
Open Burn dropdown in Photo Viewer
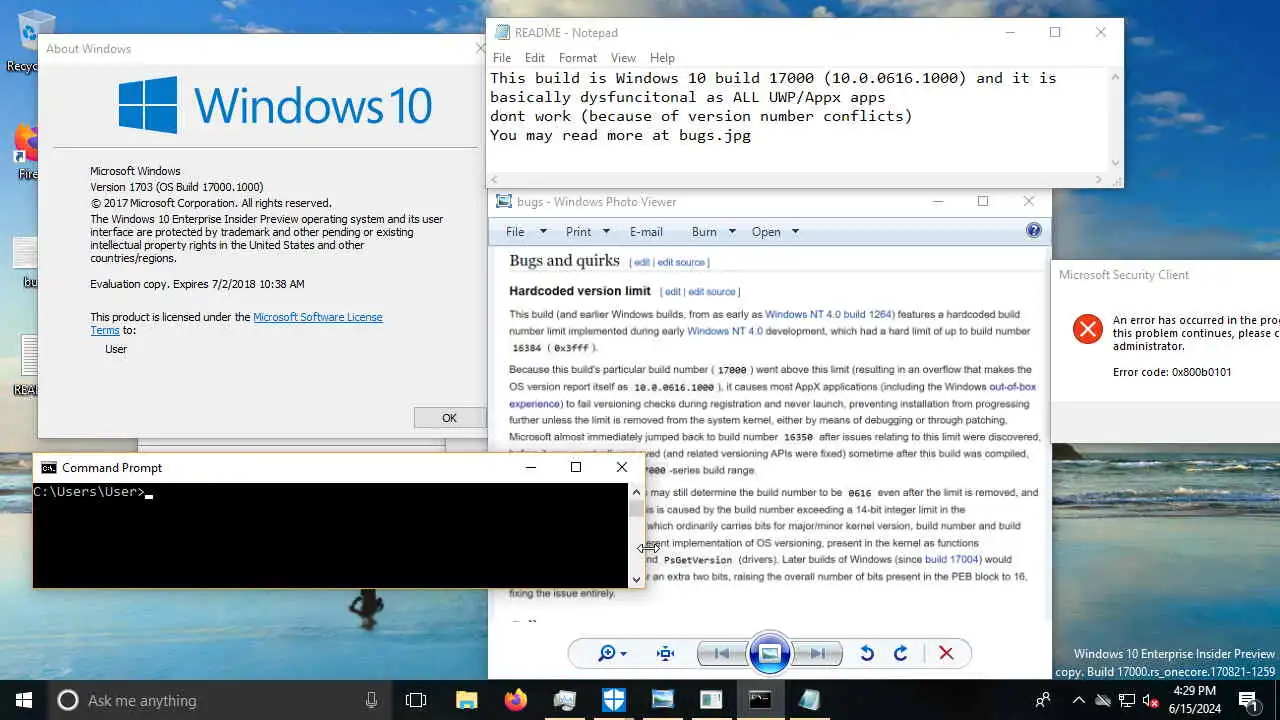713,231
